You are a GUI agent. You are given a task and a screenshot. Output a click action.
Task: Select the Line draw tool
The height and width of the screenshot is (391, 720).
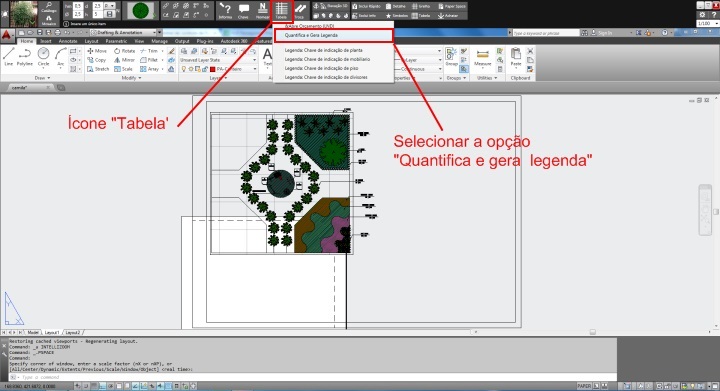(x=8, y=57)
